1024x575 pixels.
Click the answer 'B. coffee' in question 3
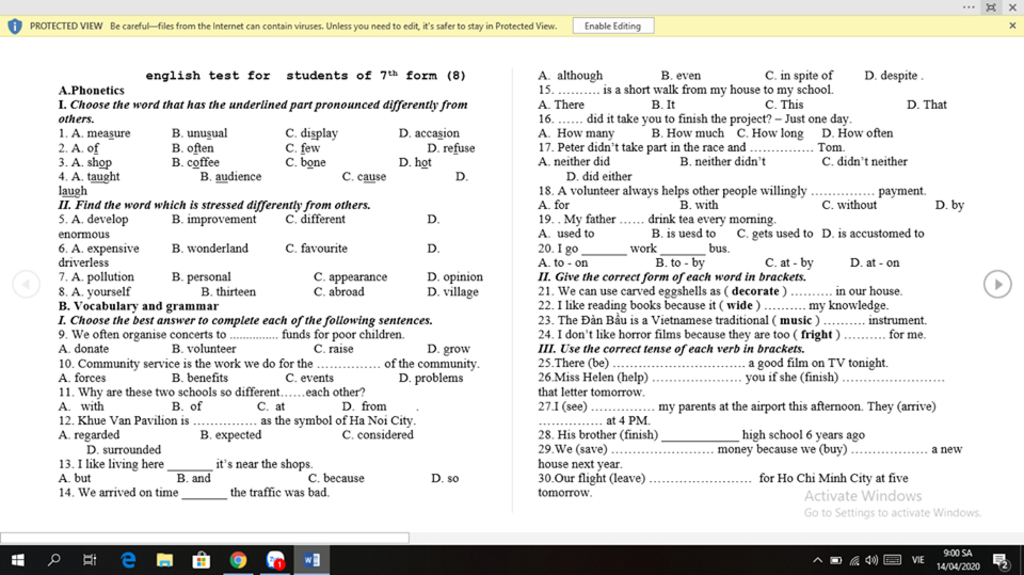[195, 162]
